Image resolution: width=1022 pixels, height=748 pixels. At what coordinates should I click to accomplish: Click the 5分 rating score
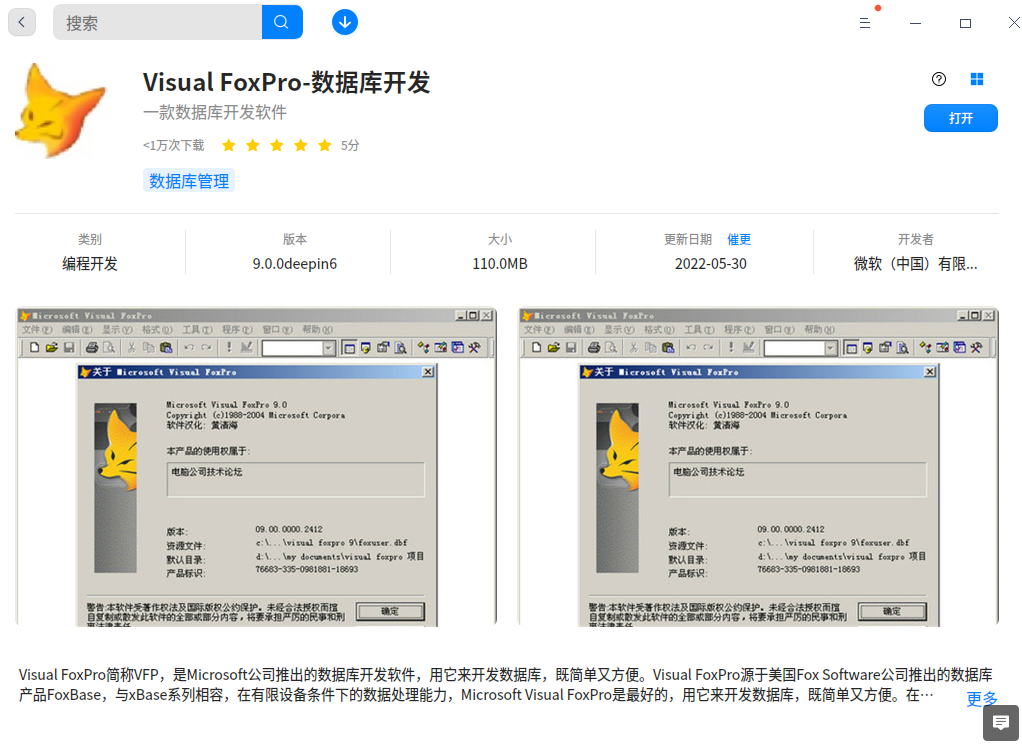[350, 145]
